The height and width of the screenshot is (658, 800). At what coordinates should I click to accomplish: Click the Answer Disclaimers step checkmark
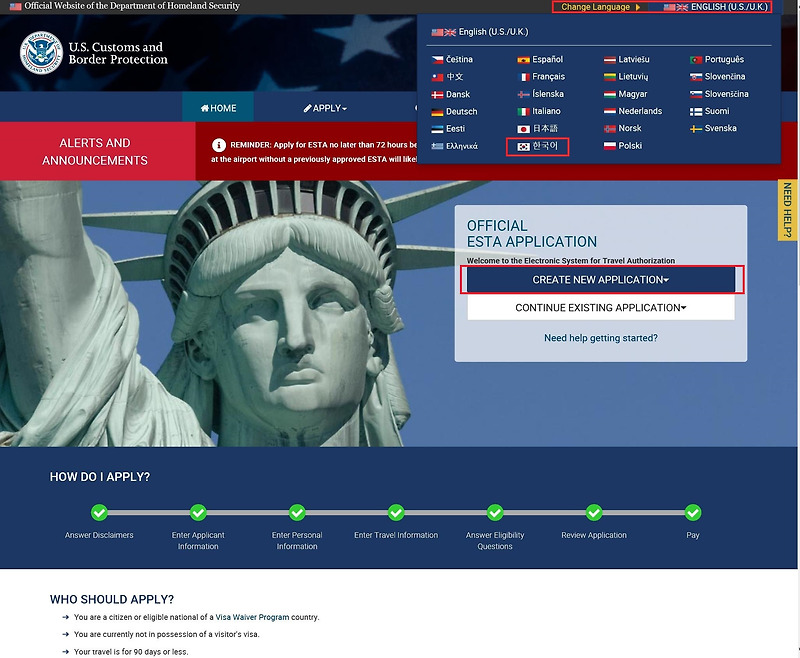[x=99, y=512]
